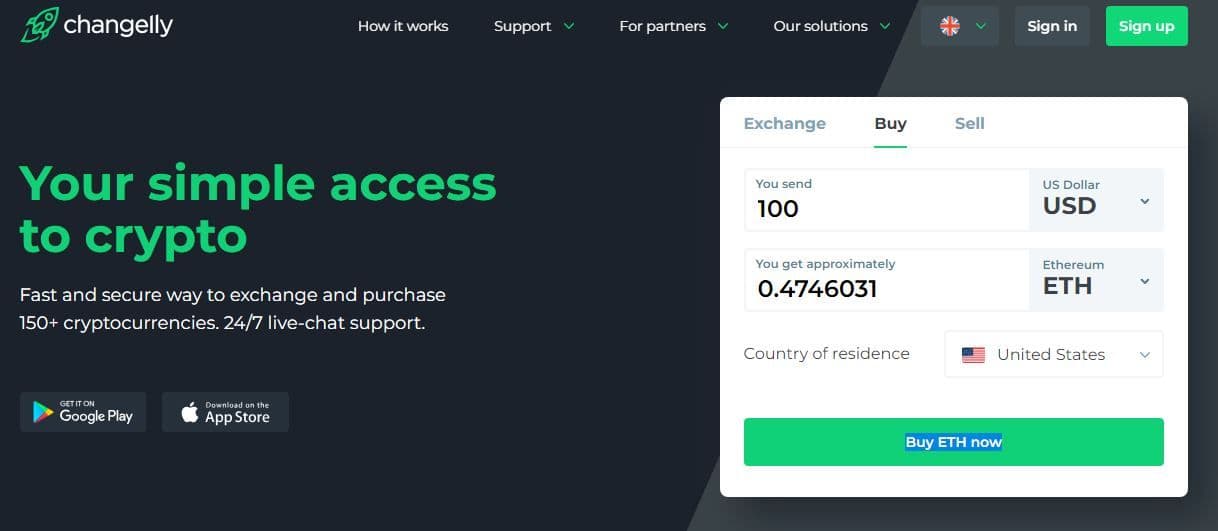1218x531 pixels.
Task: Expand the Our solutions menu chevron
Action: [x=884, y=26]
